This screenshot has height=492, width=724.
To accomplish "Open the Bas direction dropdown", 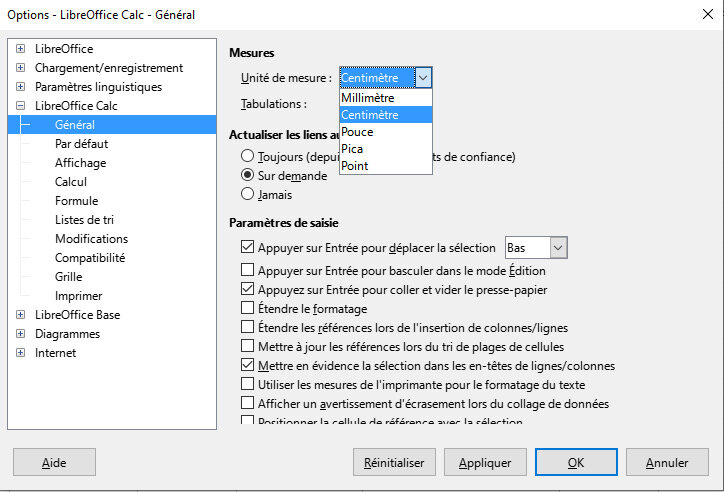I will click(558, 247).
